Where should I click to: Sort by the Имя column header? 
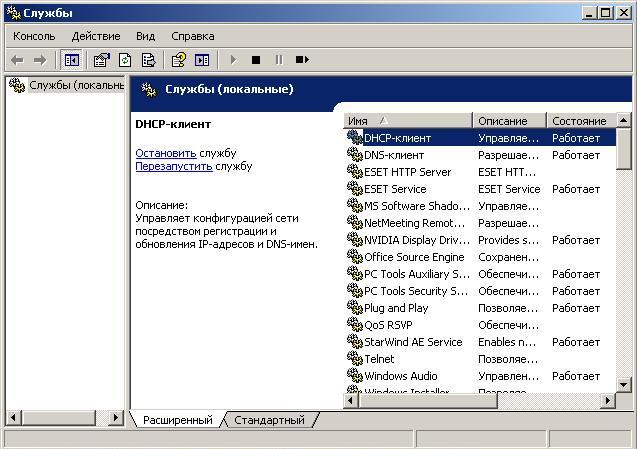(x=407, y=121)
